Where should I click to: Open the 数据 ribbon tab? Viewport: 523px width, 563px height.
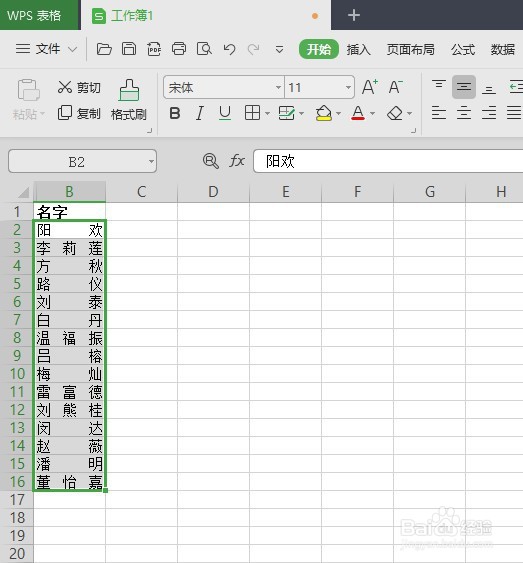[503, 50]
